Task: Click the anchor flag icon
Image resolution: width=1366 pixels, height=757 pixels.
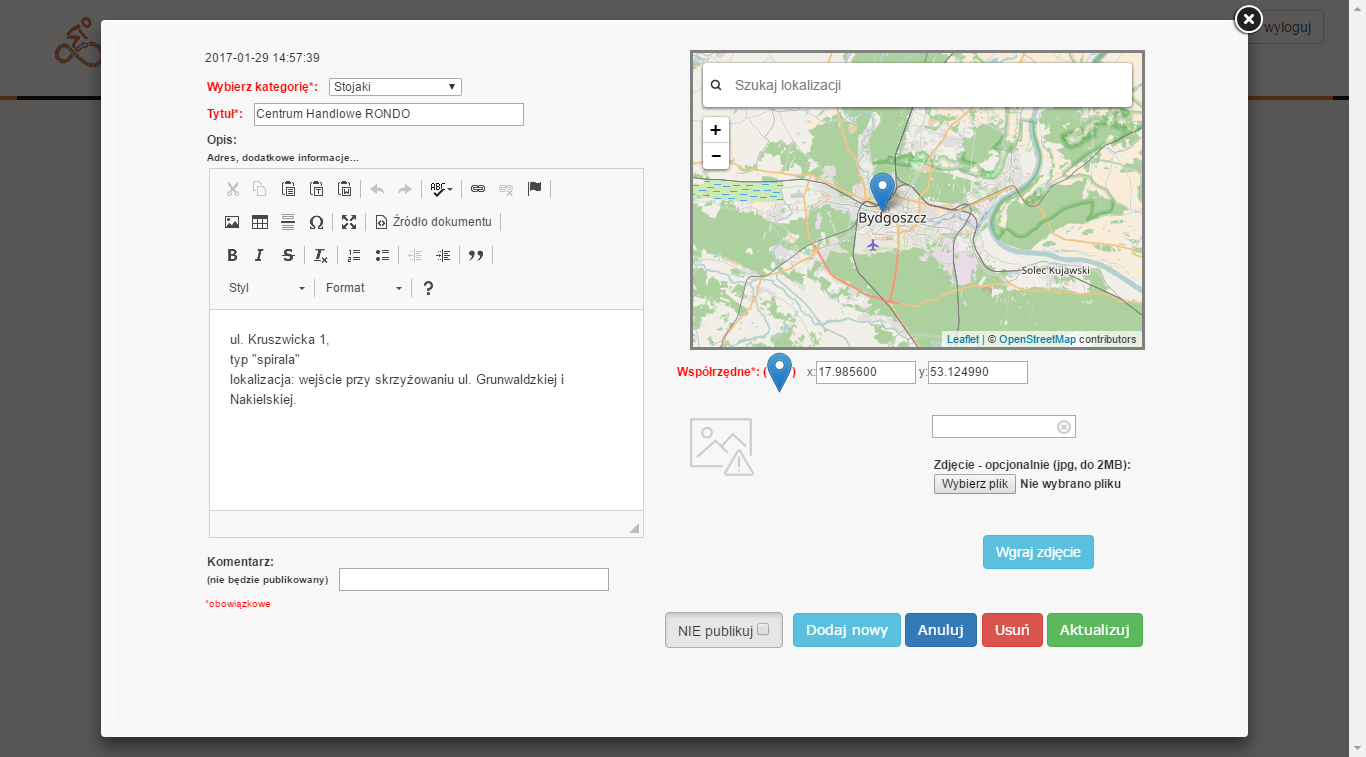Action: tap(534, 188)
